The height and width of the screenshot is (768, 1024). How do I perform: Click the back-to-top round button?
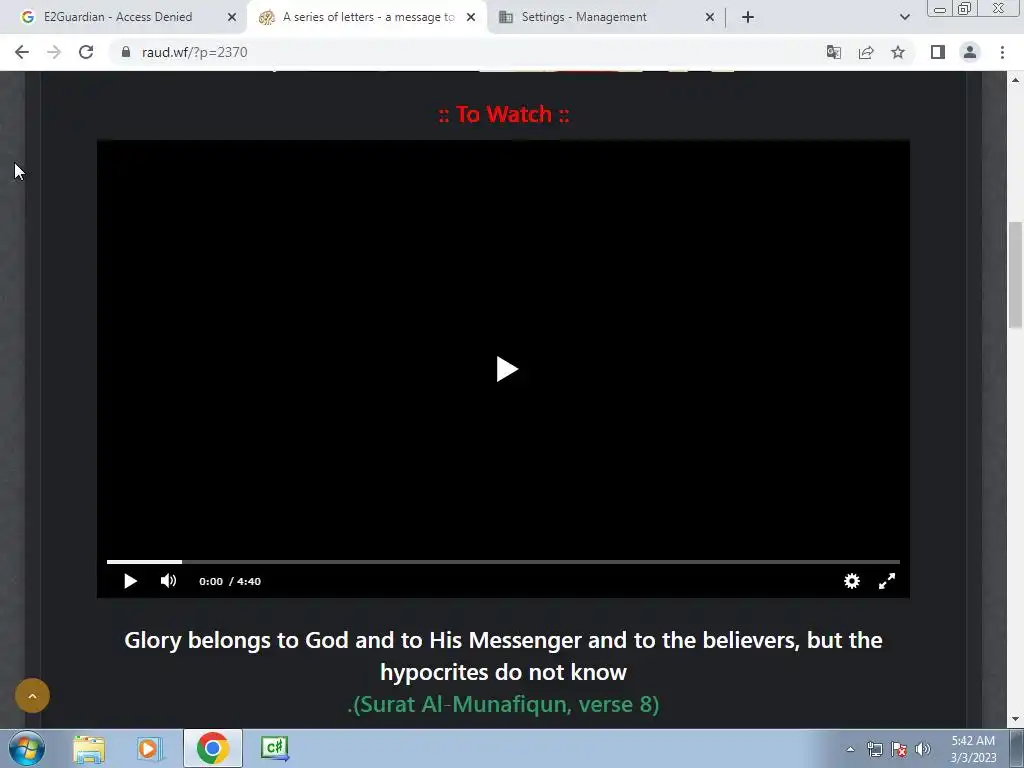(x=32, y=696)
